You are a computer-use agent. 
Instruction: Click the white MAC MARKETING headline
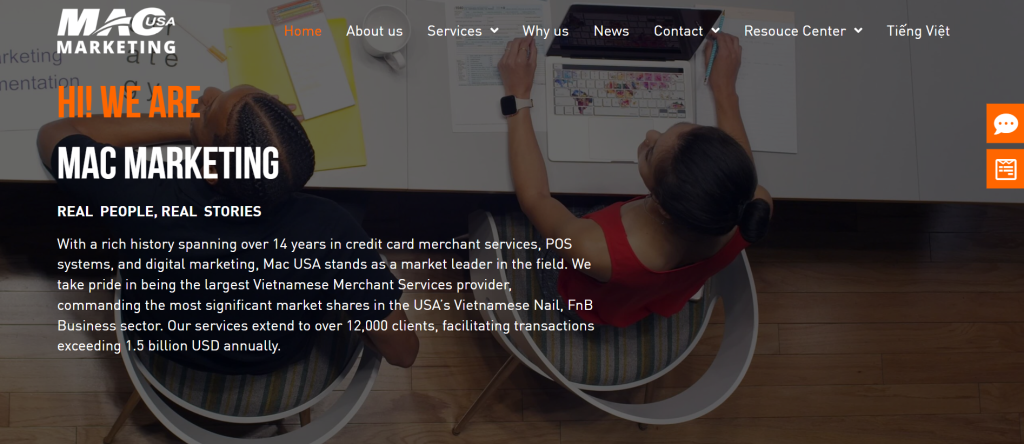[x=168, y=163]
